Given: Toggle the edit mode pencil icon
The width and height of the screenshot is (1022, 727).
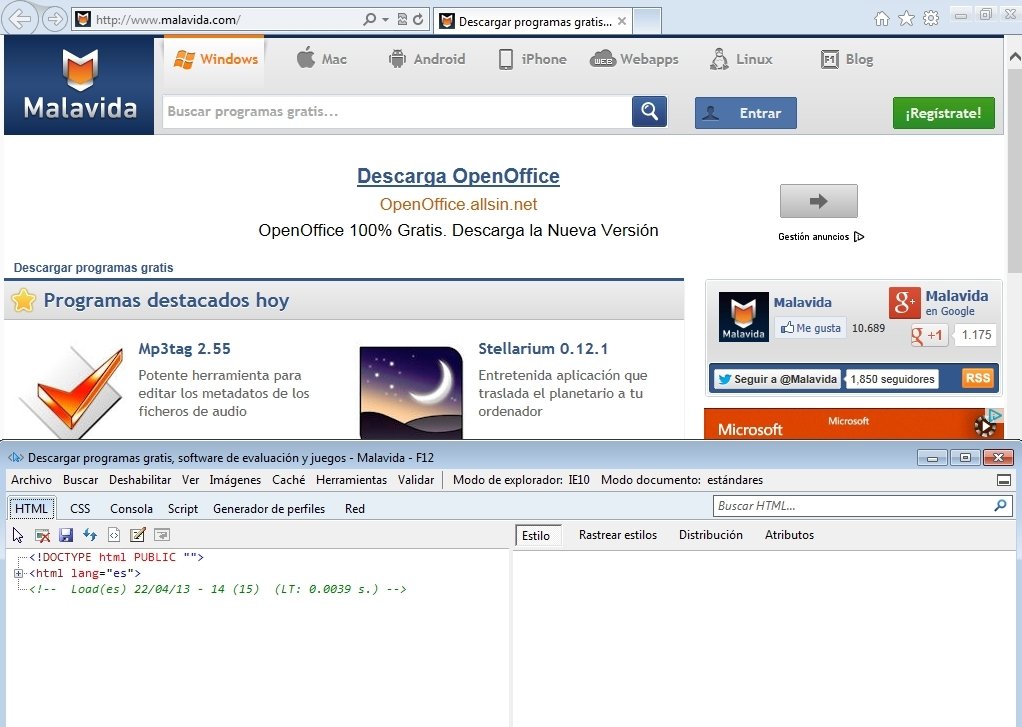Looking at the screenshot, I should click(138, 535).
